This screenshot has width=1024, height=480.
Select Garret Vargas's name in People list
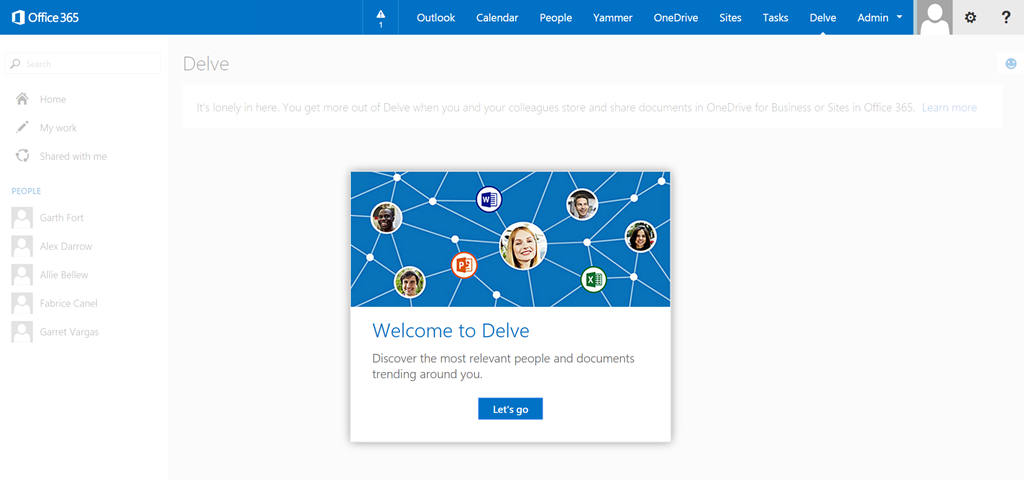coord(69,332)
